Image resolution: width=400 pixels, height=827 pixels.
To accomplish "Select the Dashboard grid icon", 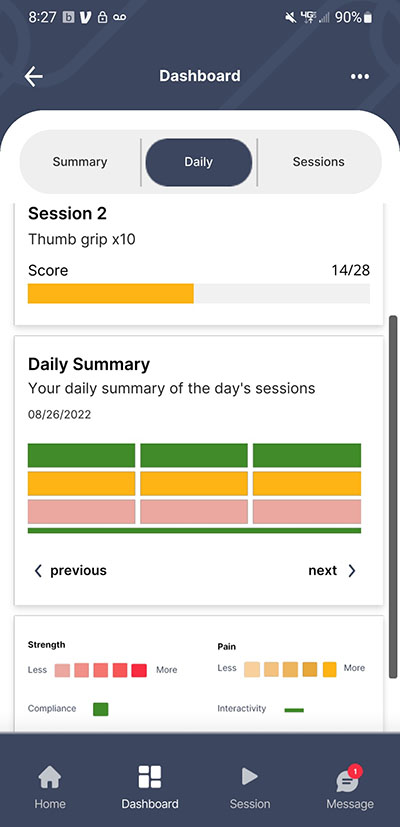I will click(x=150, y=777).
